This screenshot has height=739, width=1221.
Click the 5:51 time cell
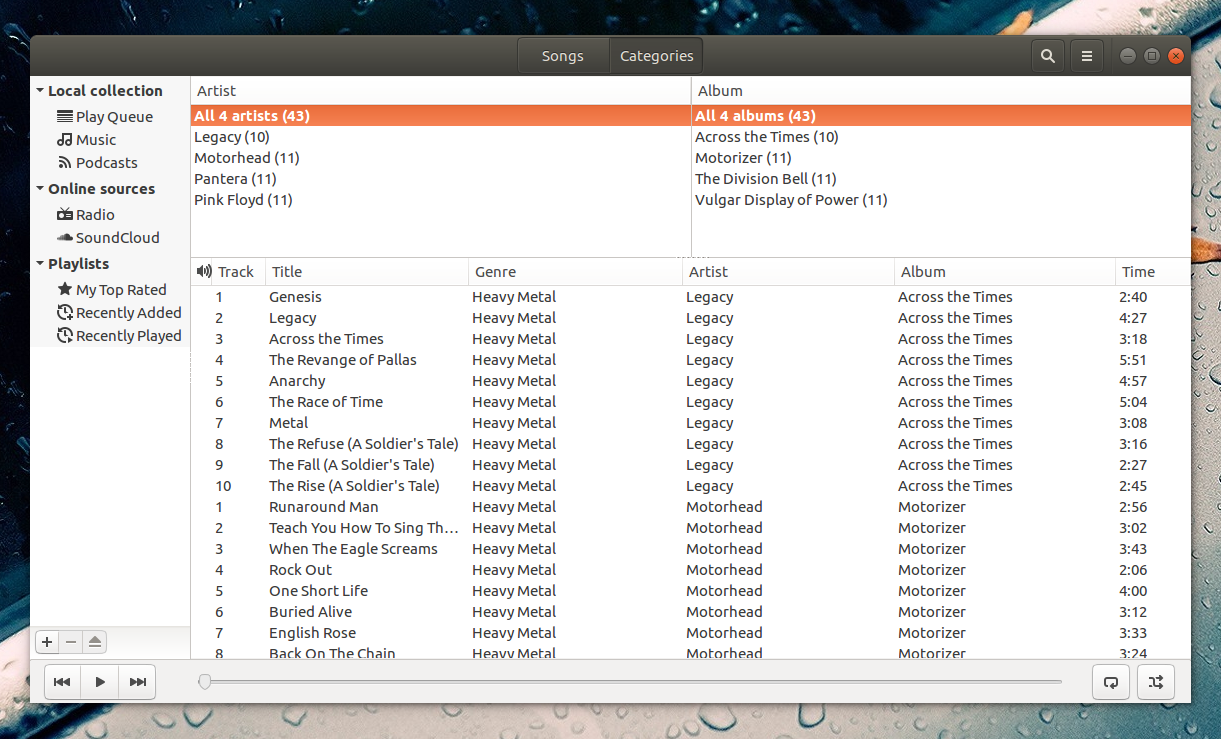pos(1133,360)
